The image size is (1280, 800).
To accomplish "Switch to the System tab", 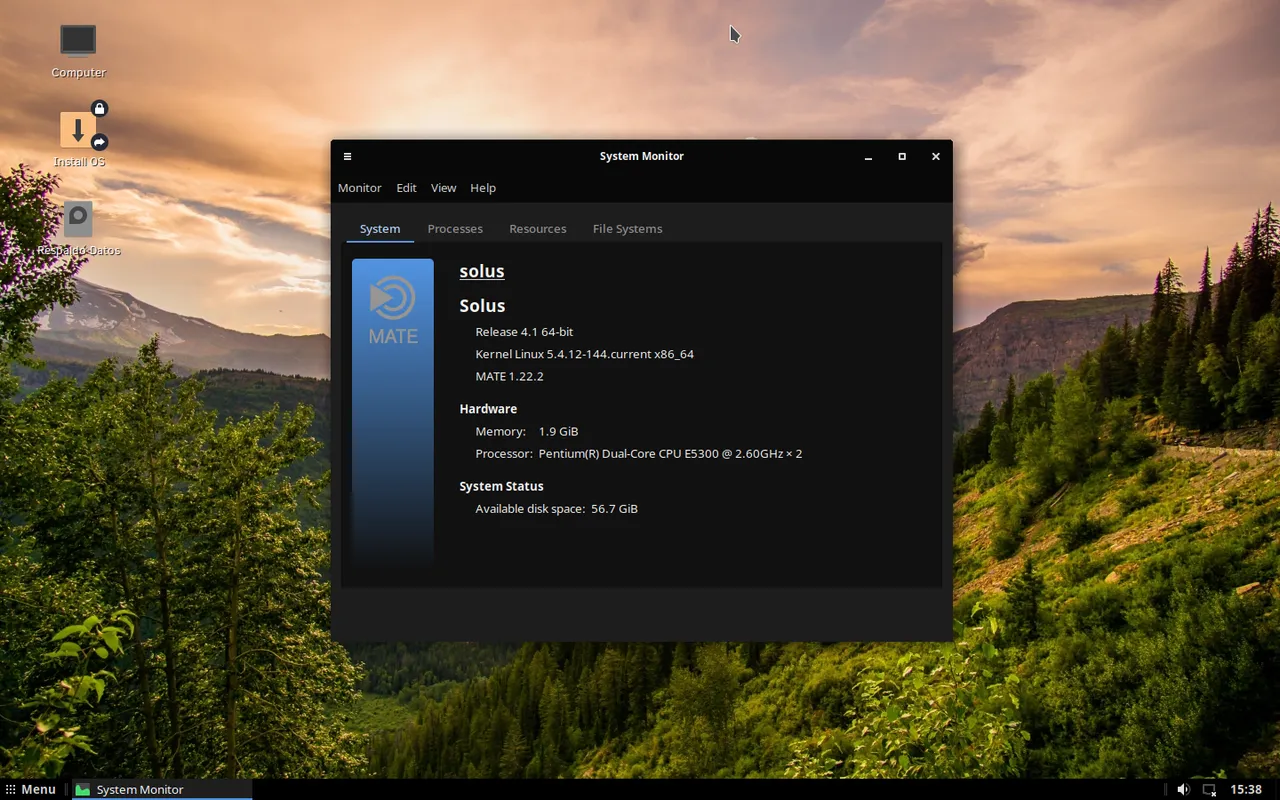I will click(x=380, y=229).
